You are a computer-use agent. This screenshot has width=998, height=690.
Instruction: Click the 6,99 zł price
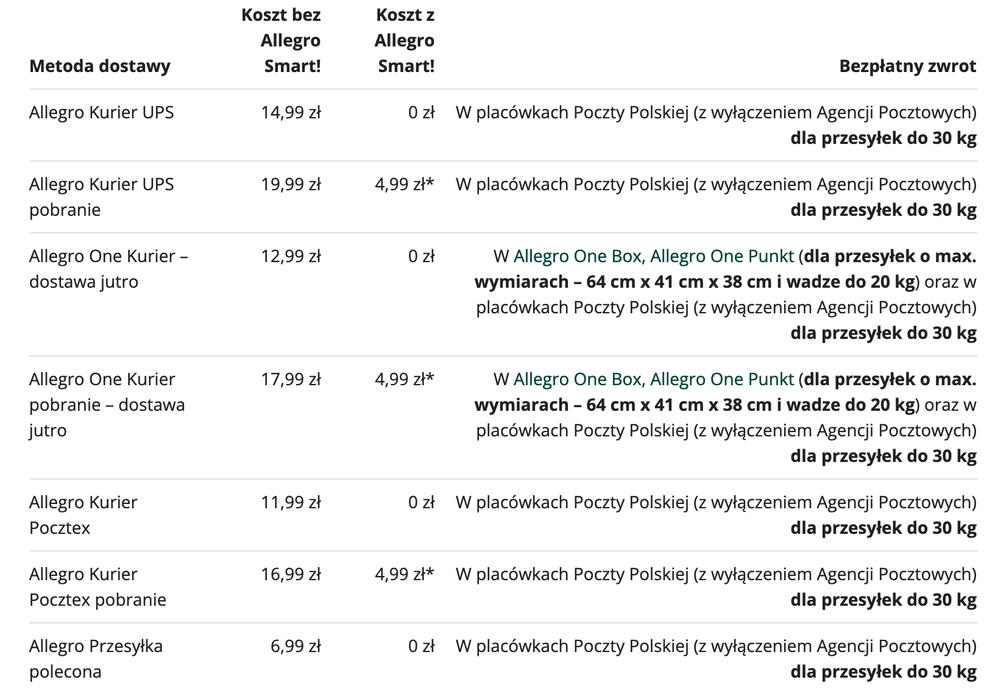click(296, 647)
